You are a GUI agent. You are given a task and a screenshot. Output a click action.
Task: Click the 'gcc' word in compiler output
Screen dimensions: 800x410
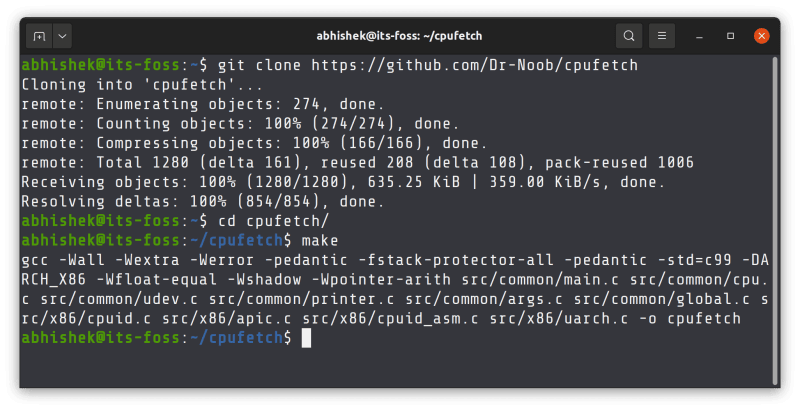pos(35,260)
